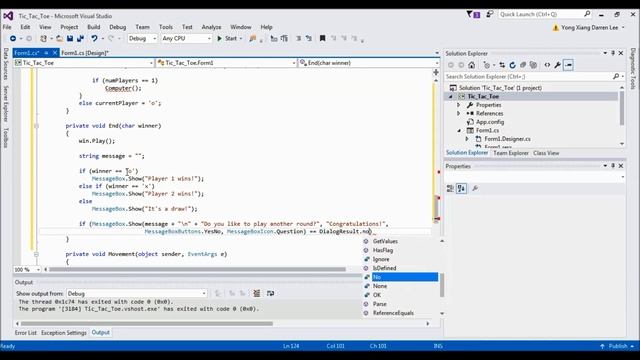The image size is (640, 360).
Task: Click Collapse All icon in Solution Explorer
Action: click(x=523, y=65)
